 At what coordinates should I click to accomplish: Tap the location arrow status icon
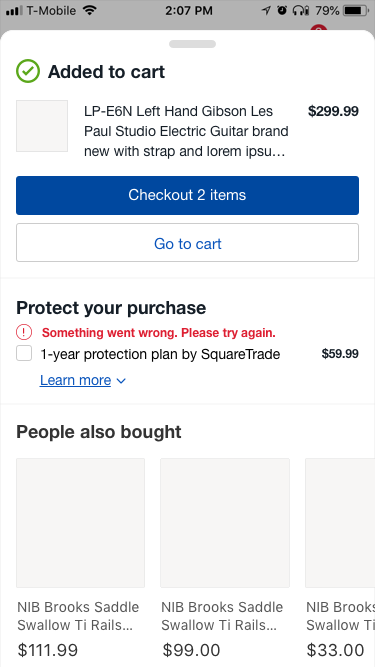point(266,10)
